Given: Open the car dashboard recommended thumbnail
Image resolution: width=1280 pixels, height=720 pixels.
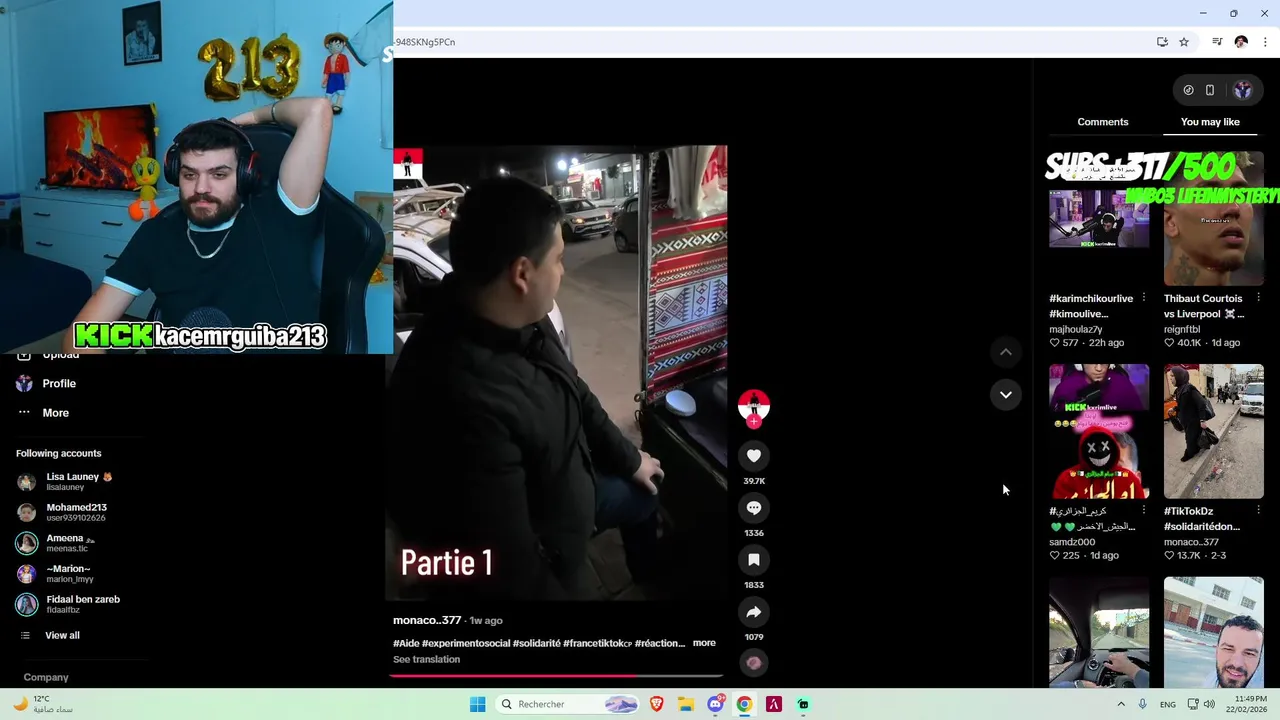Looking at the screenshot, I should click(x=1099, y=632).
